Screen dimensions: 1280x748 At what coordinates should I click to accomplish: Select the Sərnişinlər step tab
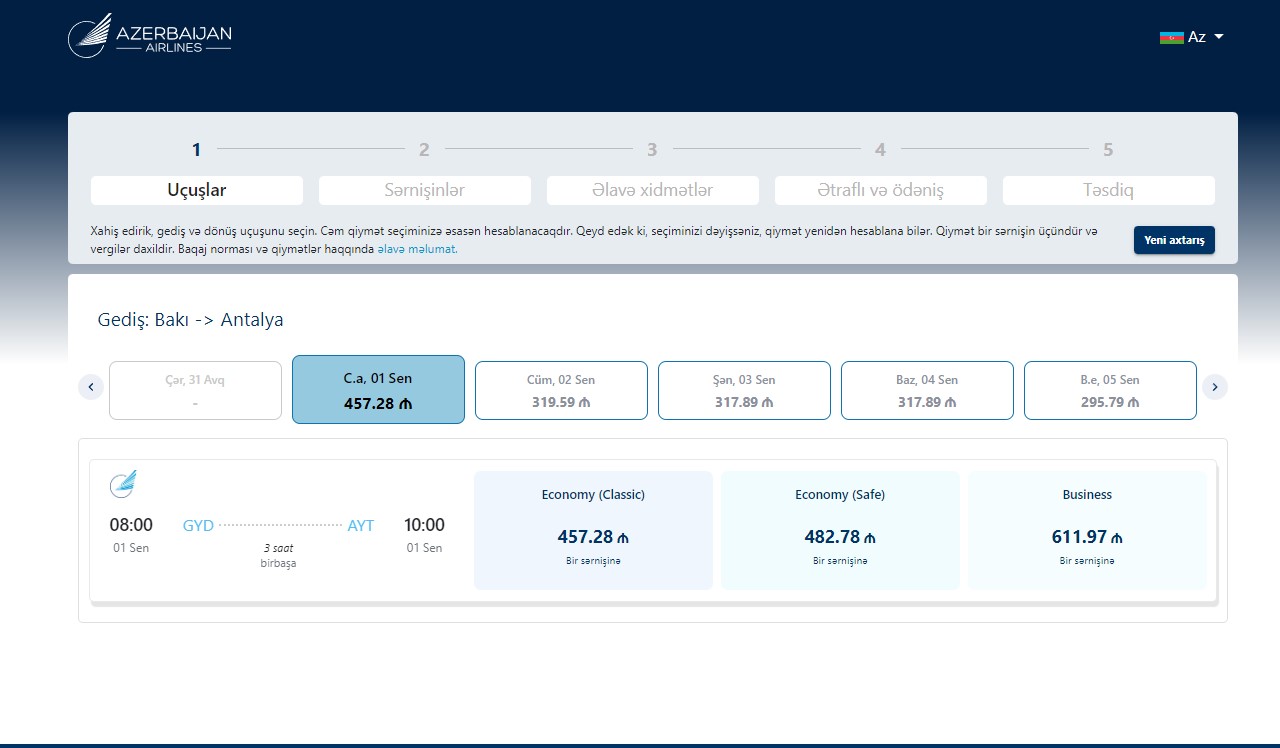pyautogui.click(x=424, y=190)
